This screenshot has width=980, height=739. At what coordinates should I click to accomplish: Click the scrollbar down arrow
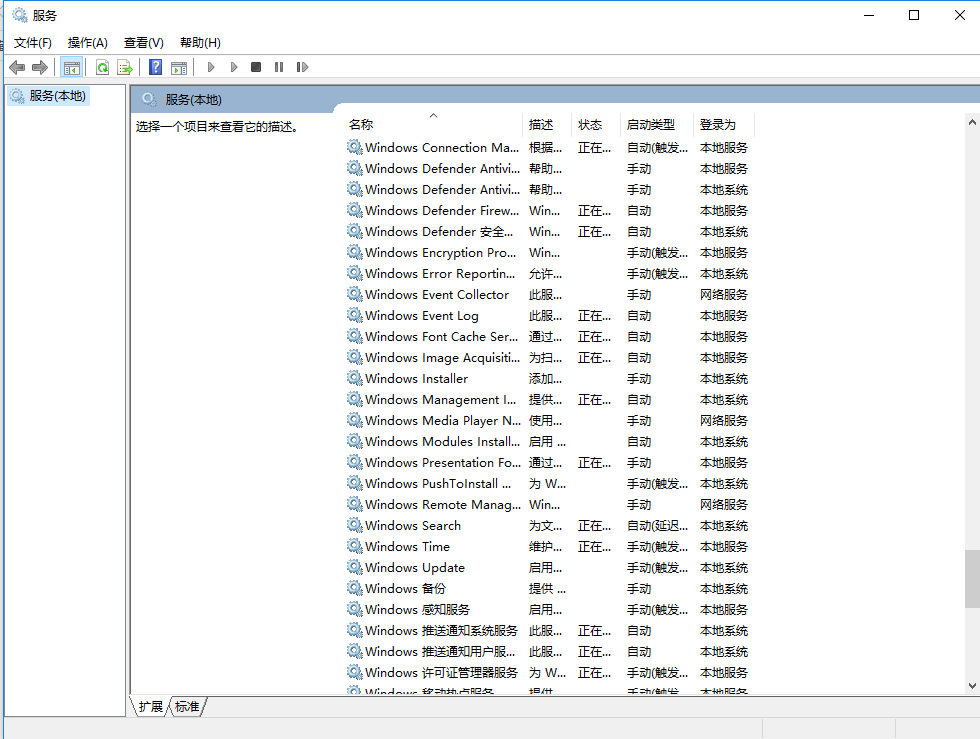972,685
